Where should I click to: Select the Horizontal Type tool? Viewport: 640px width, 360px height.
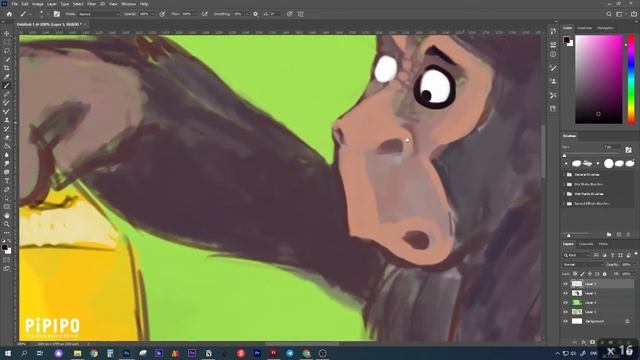[7, 181]
